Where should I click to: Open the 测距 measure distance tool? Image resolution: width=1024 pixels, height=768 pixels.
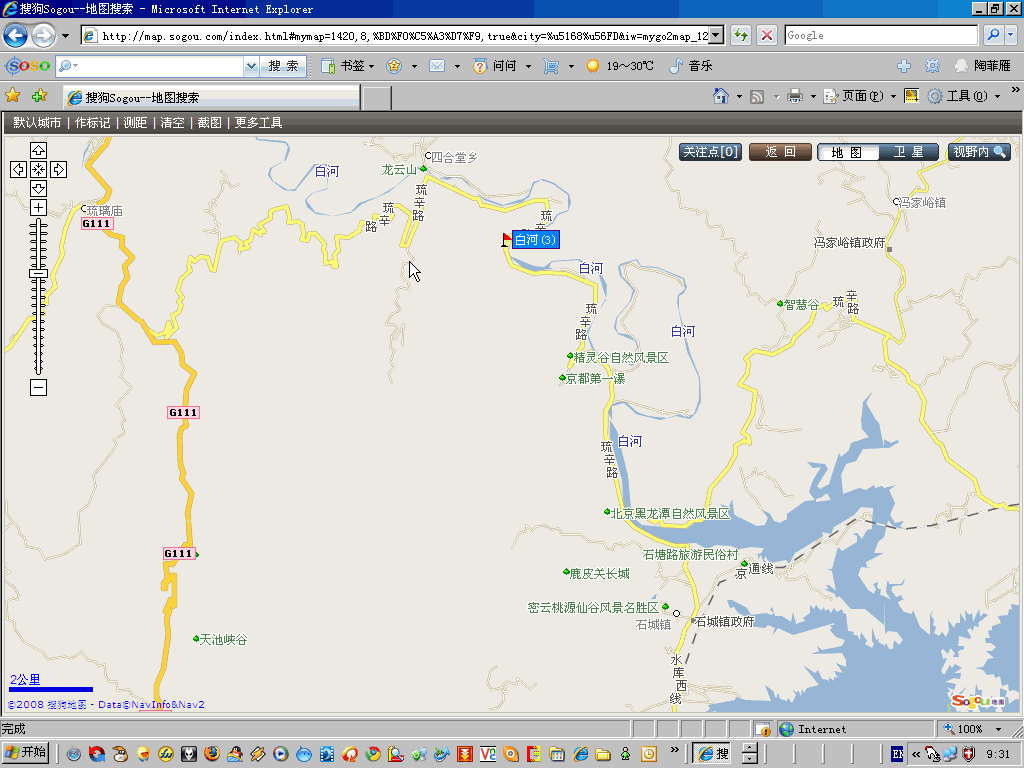pos(135,123)
